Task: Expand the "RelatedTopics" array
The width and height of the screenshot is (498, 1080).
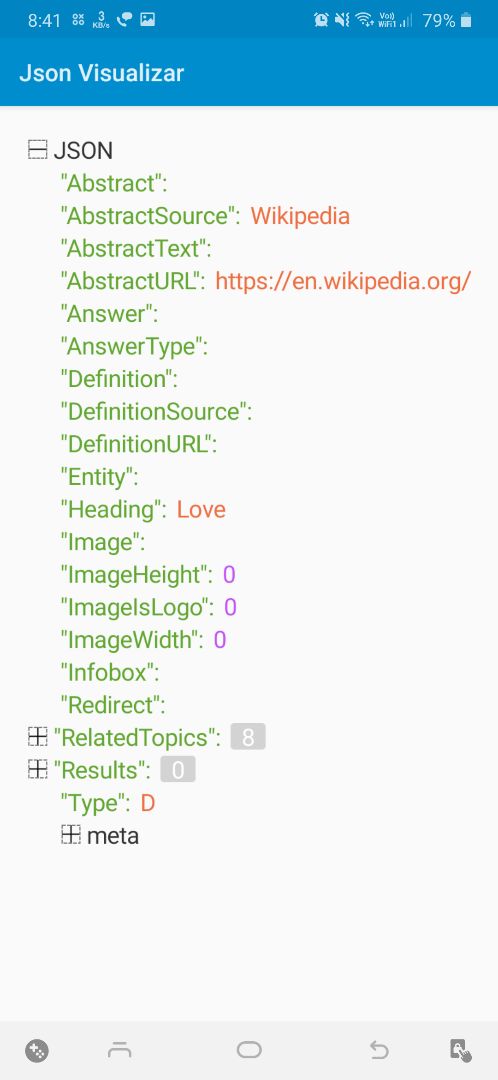Action: (37, 738)
